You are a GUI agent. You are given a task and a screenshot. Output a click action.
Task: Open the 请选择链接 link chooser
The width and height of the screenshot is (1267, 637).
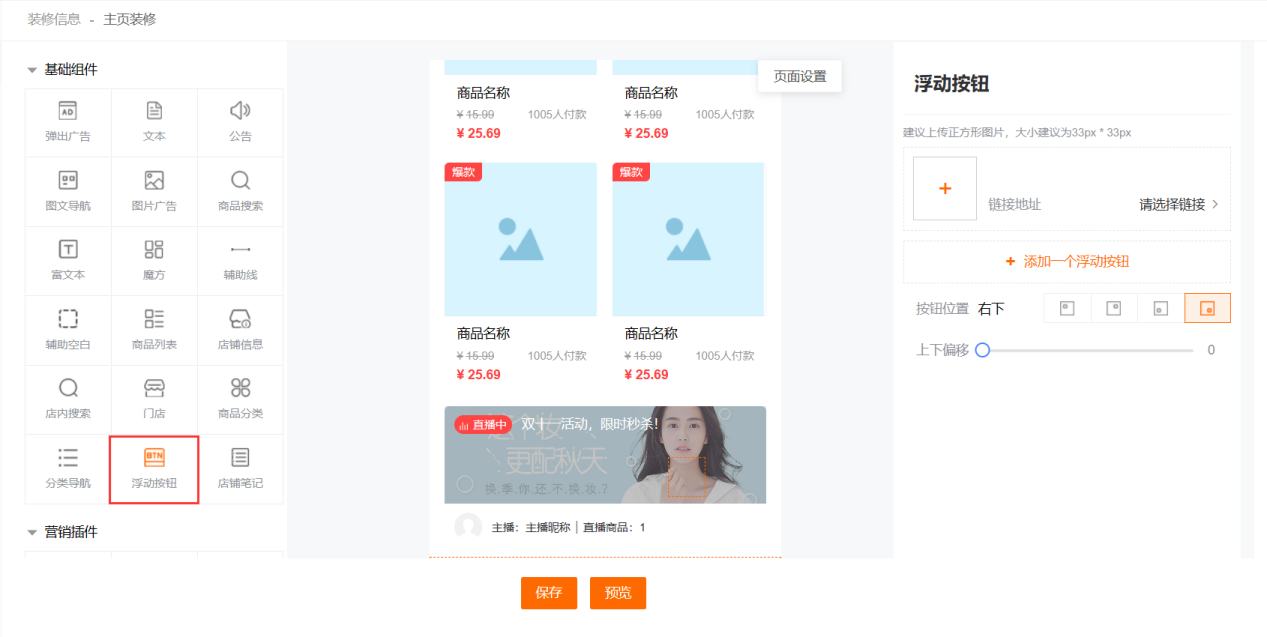[1178, 204]
